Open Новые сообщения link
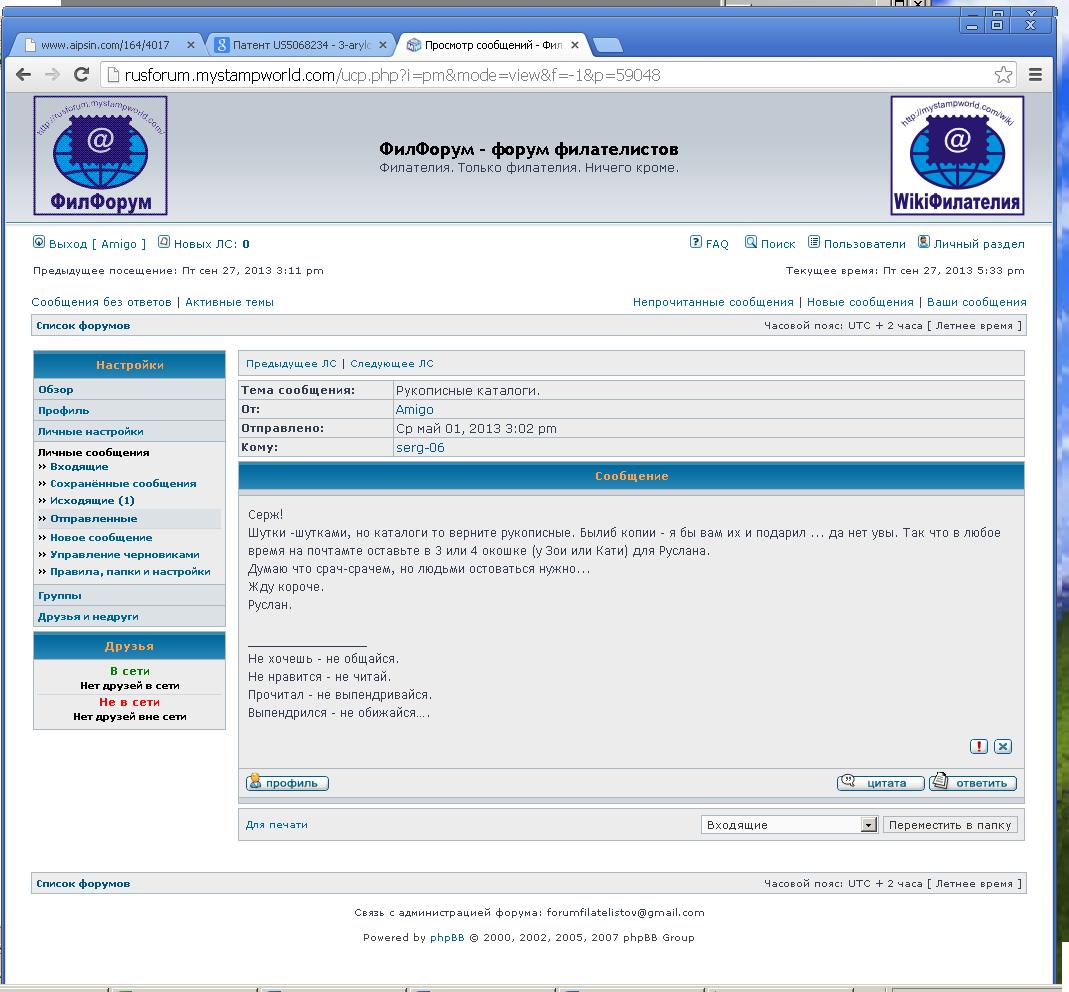 pos(860,302)
